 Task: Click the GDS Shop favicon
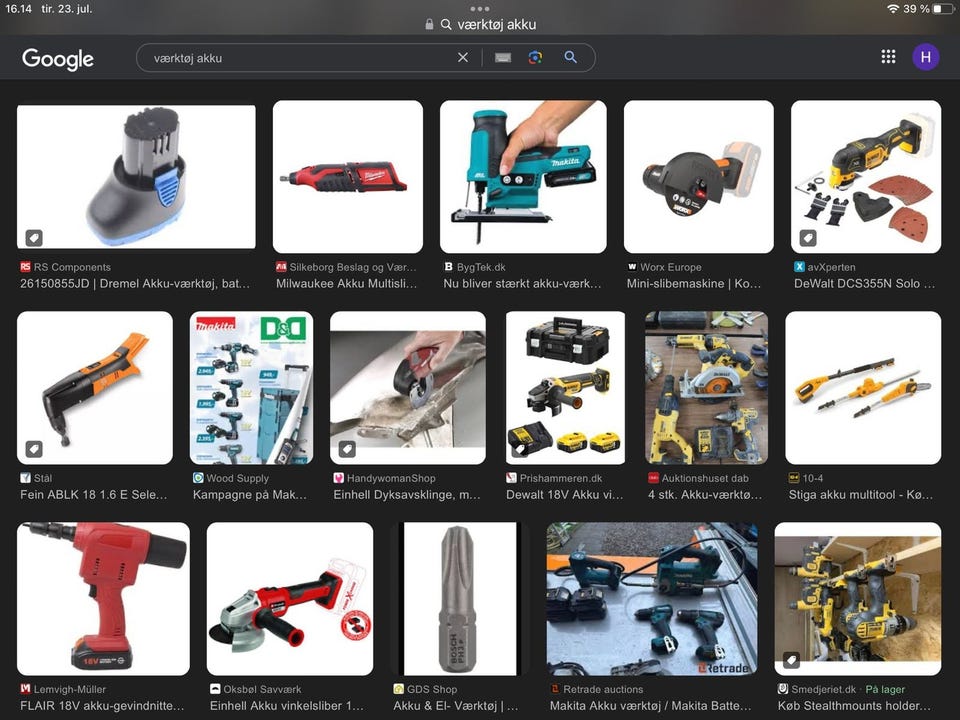pyautogui.click(x=398, y=689)
